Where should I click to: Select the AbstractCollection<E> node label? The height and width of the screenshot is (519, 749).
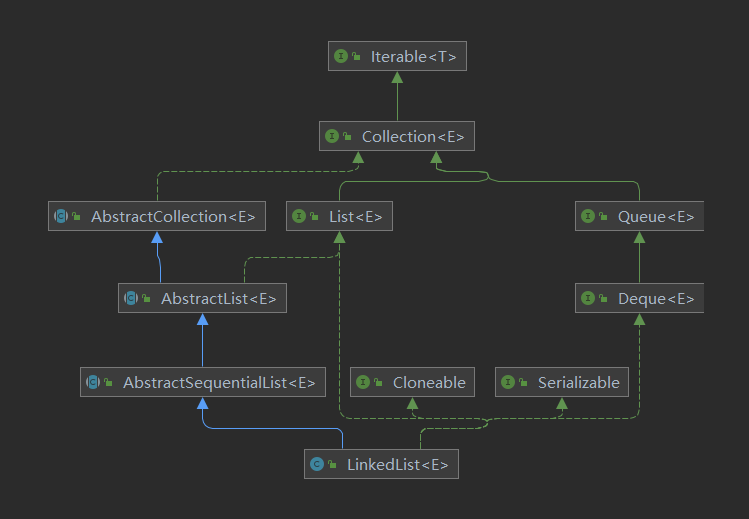173,216
